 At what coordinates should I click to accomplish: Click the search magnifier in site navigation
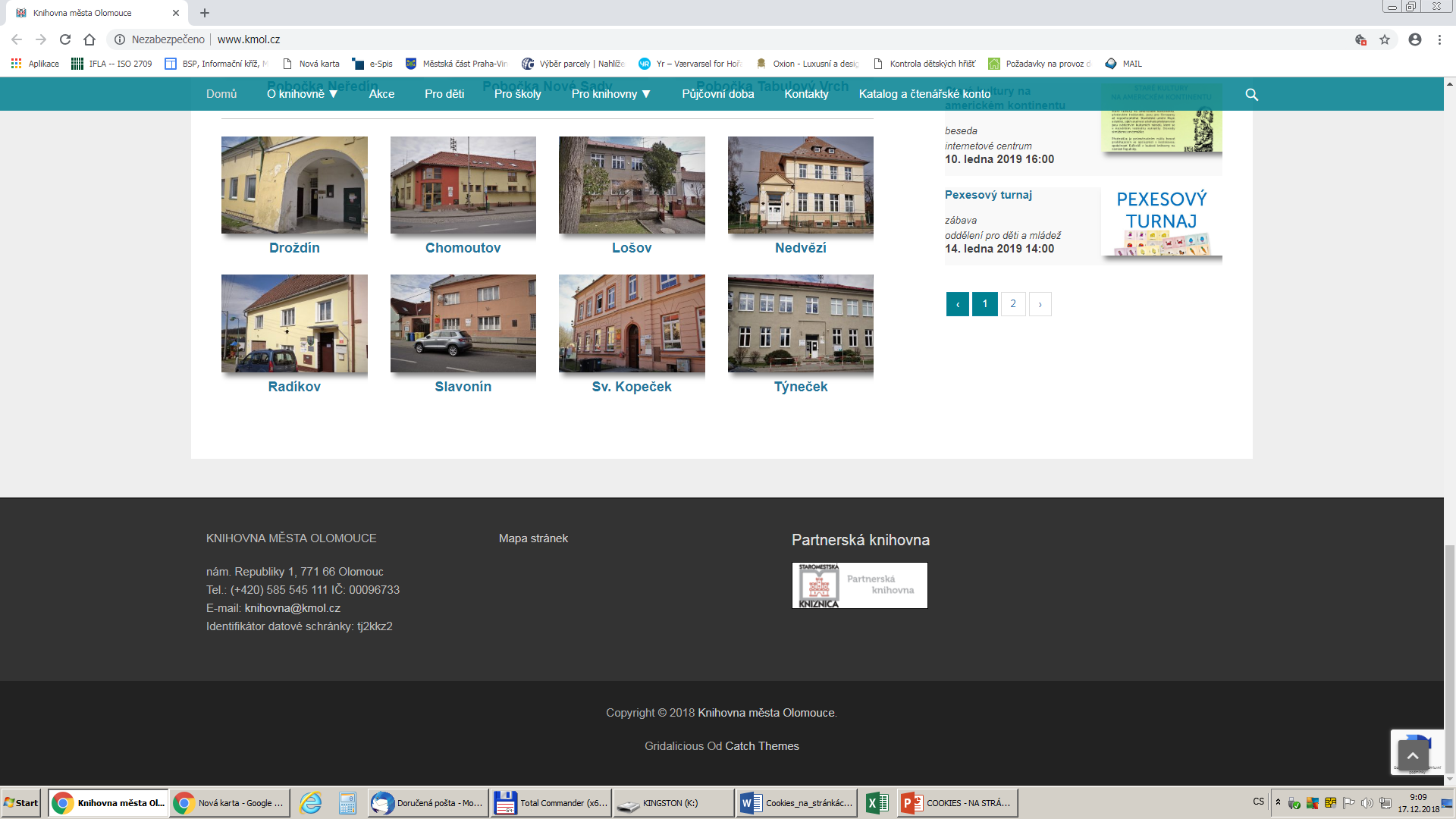[x=1251, y=95]
